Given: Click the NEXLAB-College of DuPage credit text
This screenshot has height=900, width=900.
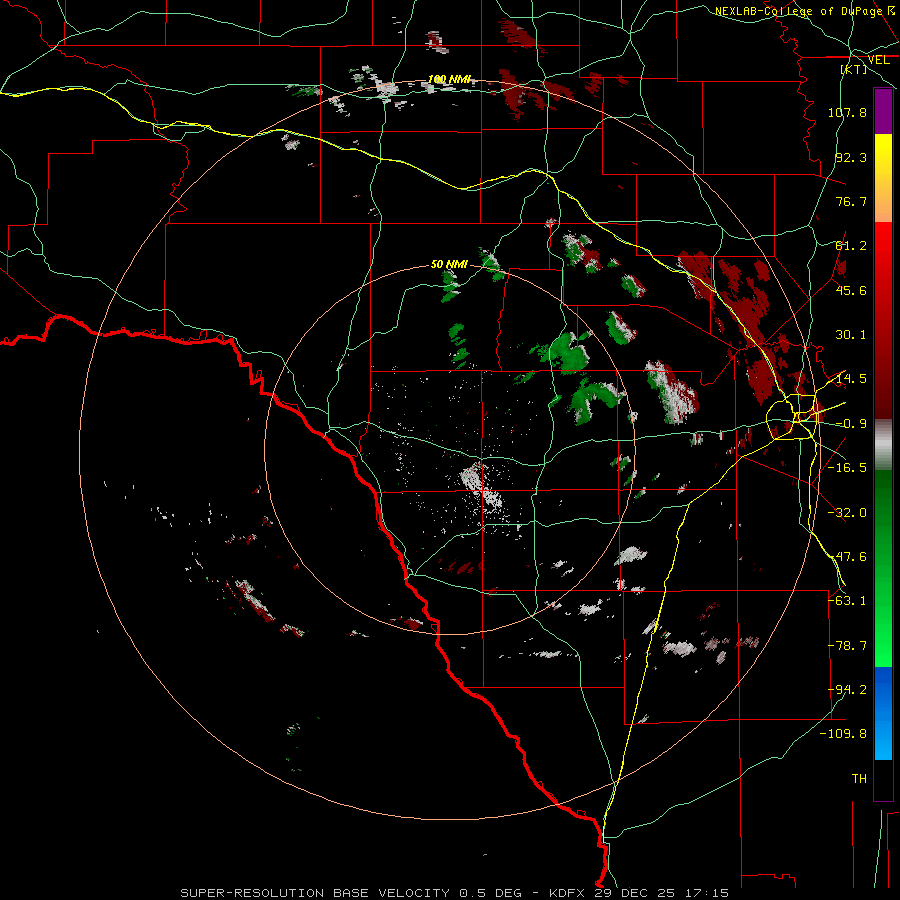Looking at the screenshot, I should tap(803, 11).
